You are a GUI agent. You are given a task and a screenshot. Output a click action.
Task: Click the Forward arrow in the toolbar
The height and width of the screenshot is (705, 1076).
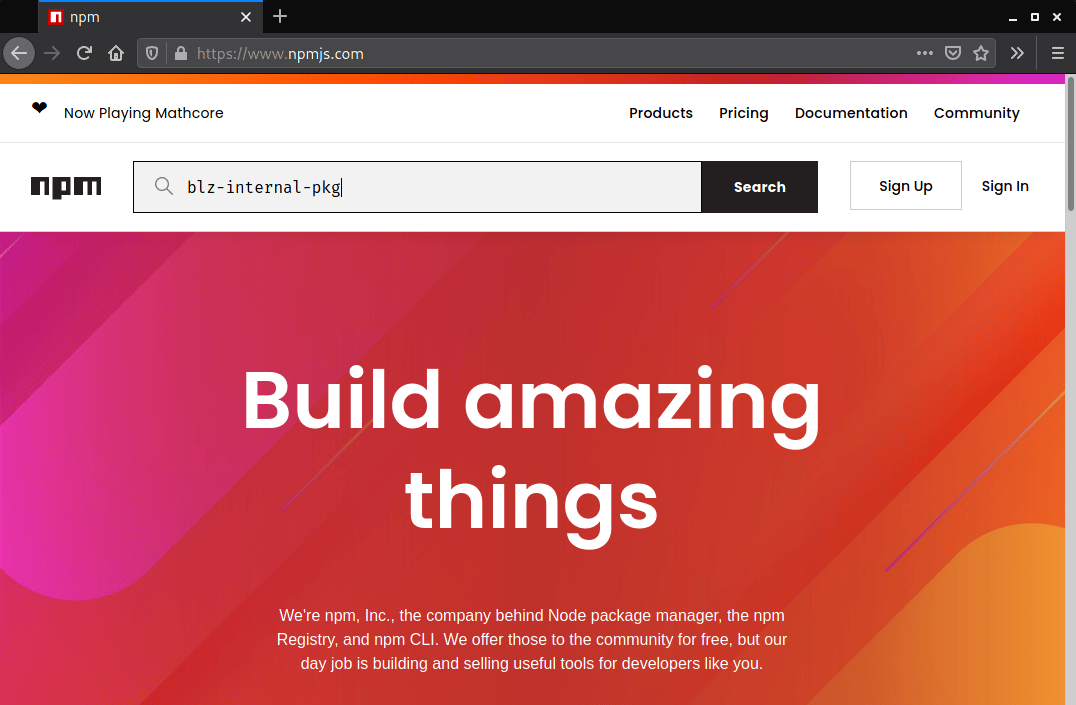[x=52, y=54]
